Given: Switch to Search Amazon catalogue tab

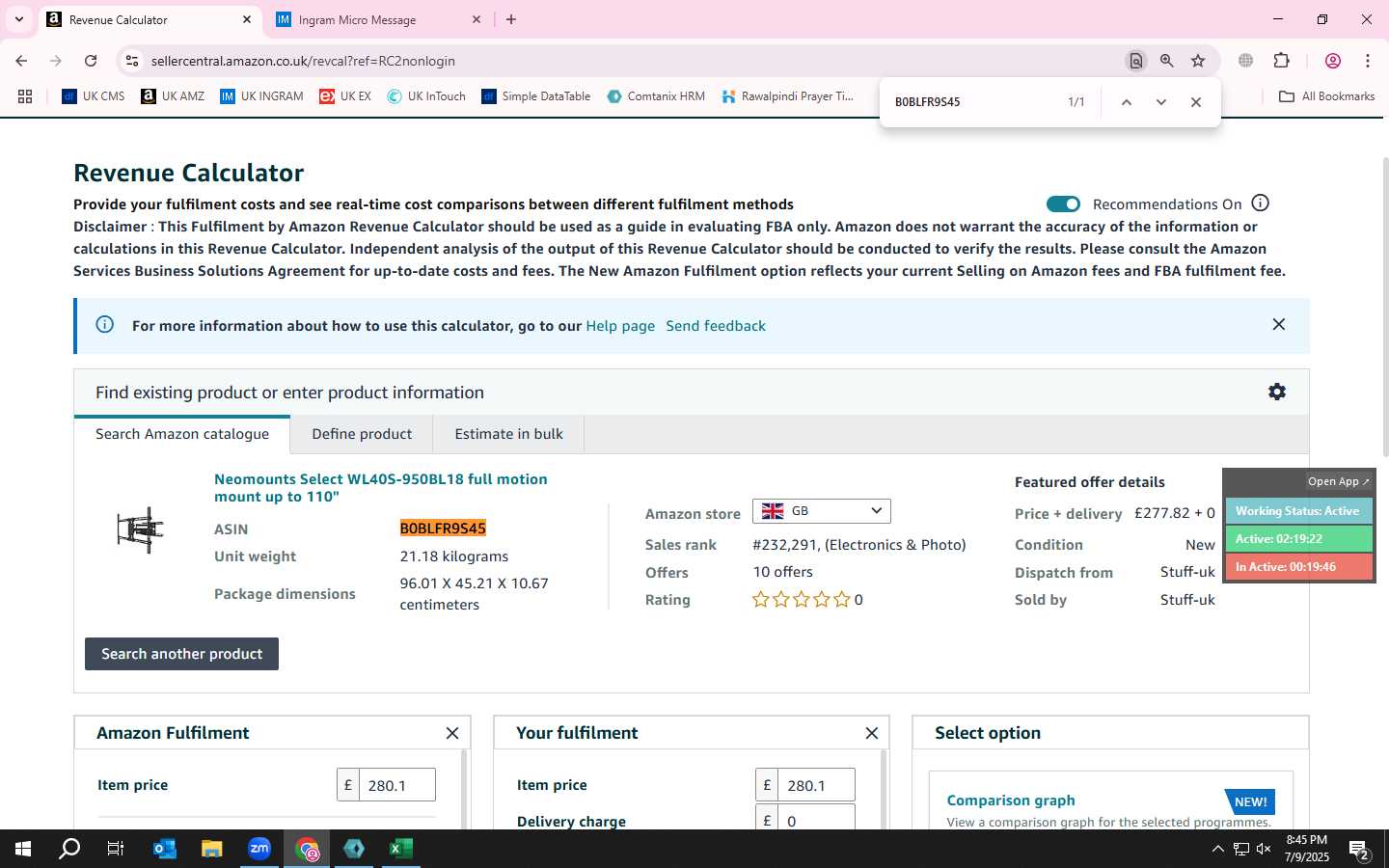Looking at the screenshot, I should point(182,434).
